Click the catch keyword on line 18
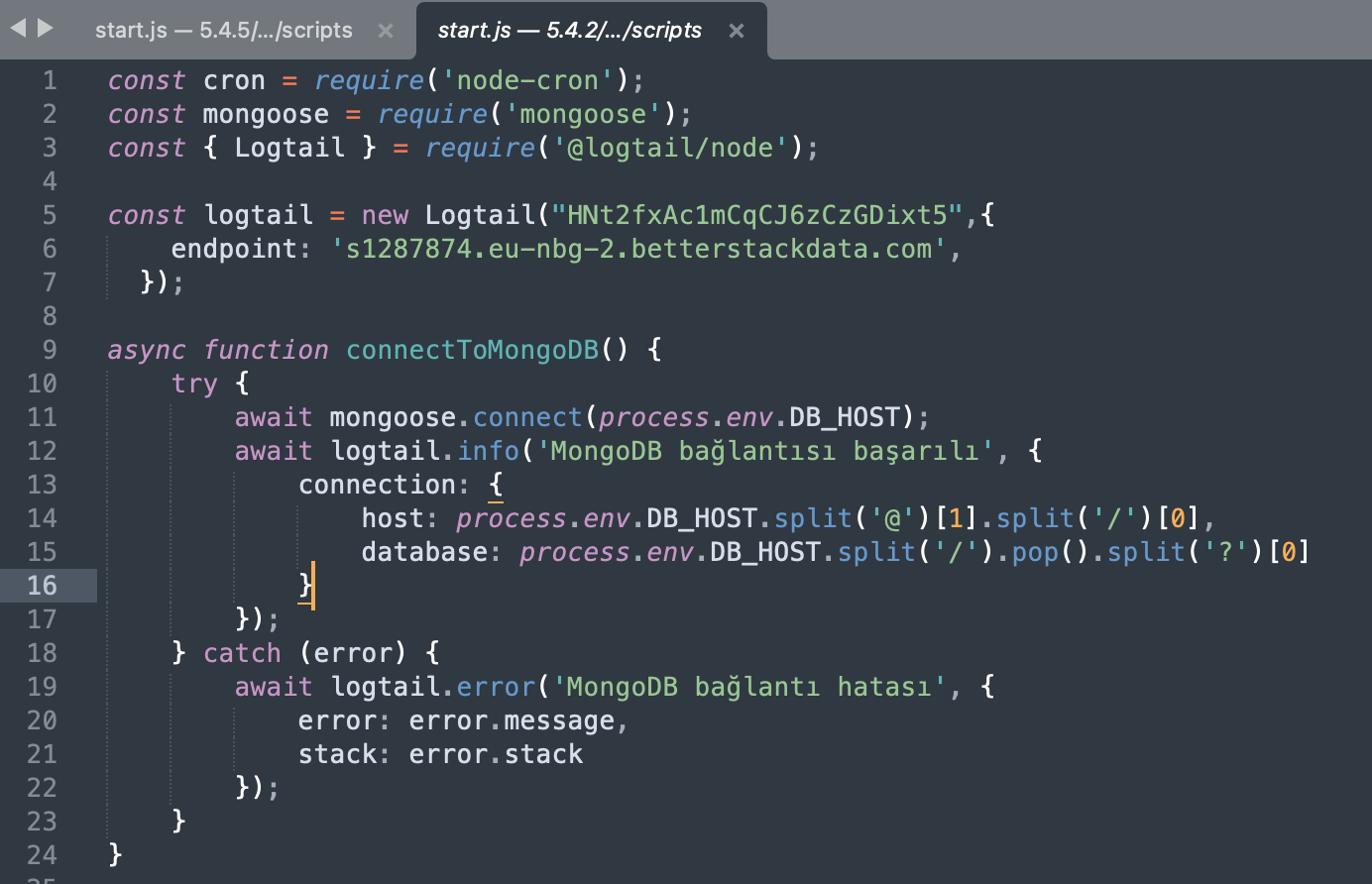 tap(242, 653)
